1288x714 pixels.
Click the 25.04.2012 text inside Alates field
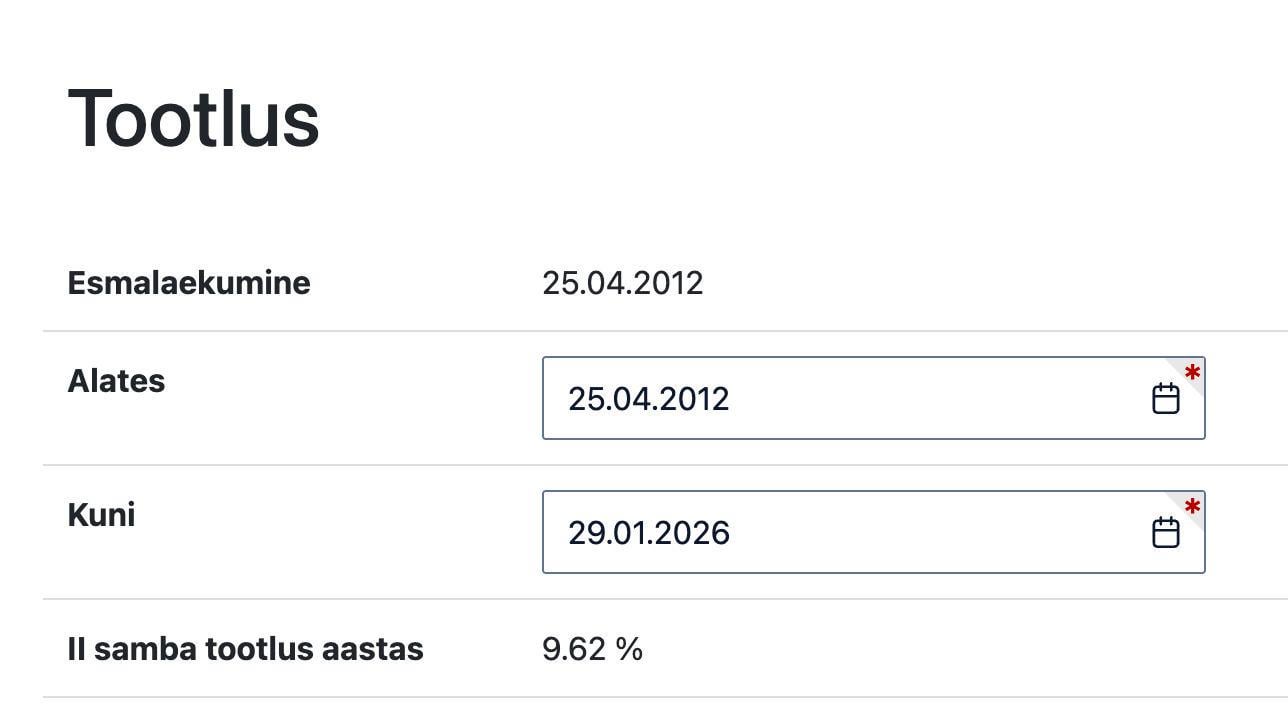point(648,399)
